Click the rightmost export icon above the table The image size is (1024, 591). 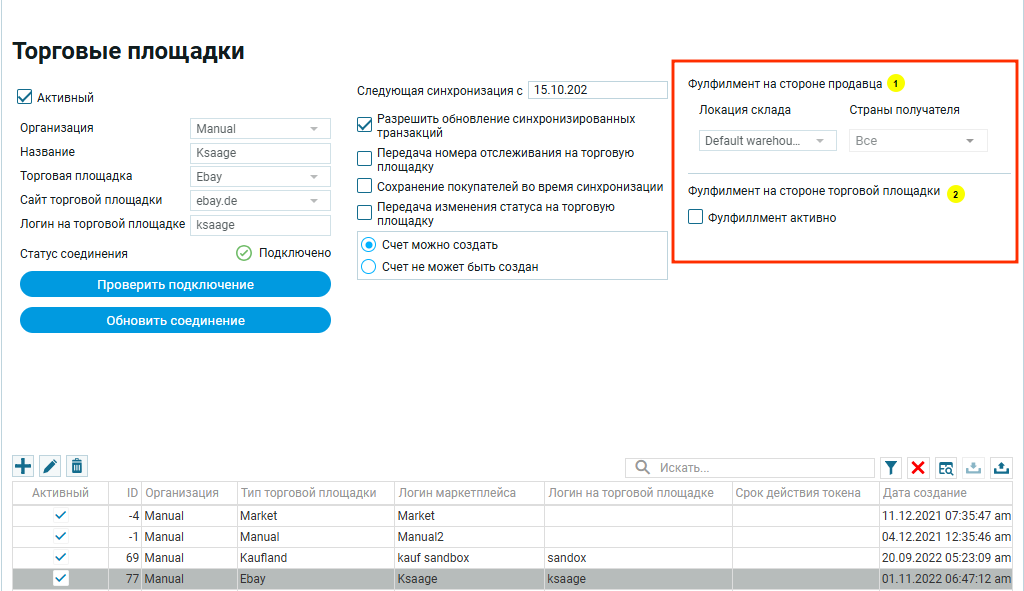pyautogui.click(x=999, y=468)
